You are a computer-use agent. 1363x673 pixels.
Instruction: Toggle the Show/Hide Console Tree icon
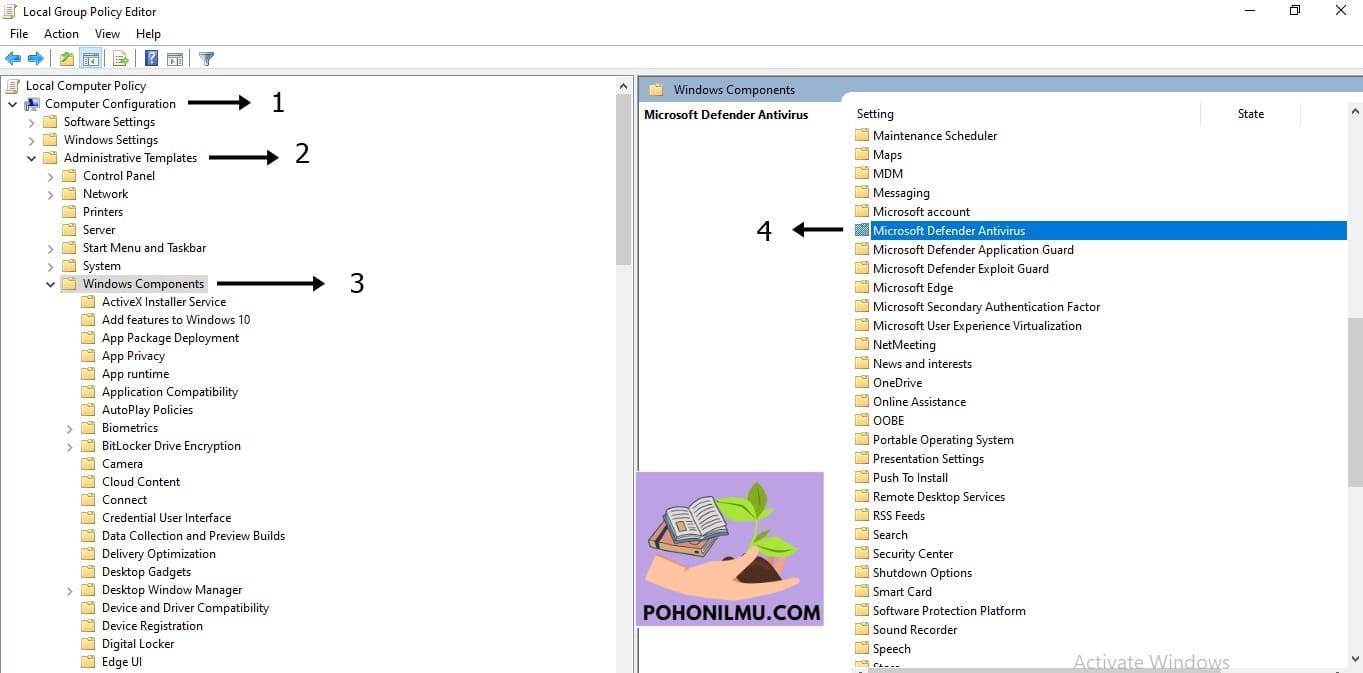point(91,59)
